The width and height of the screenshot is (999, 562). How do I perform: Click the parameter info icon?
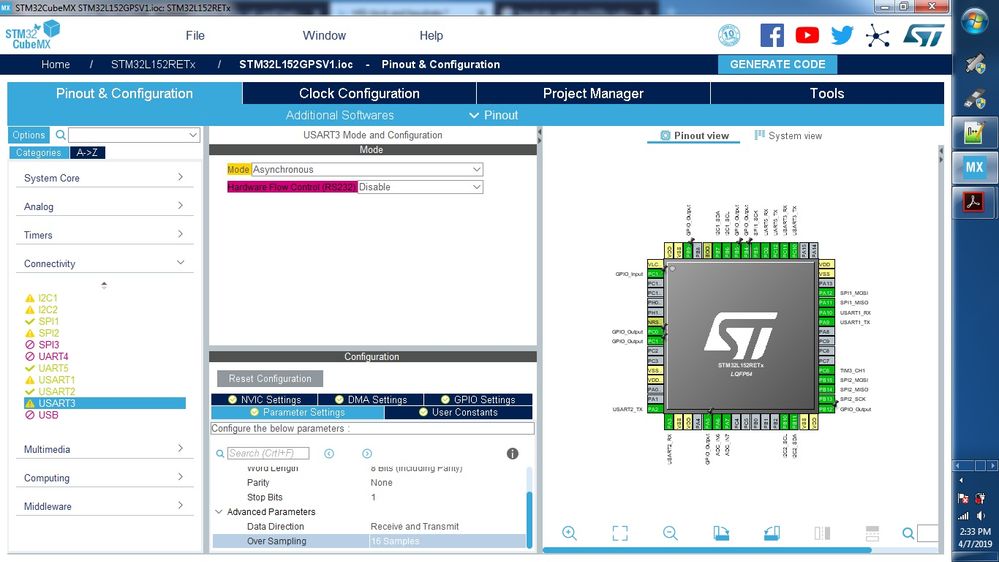click(x=512, y=454)
